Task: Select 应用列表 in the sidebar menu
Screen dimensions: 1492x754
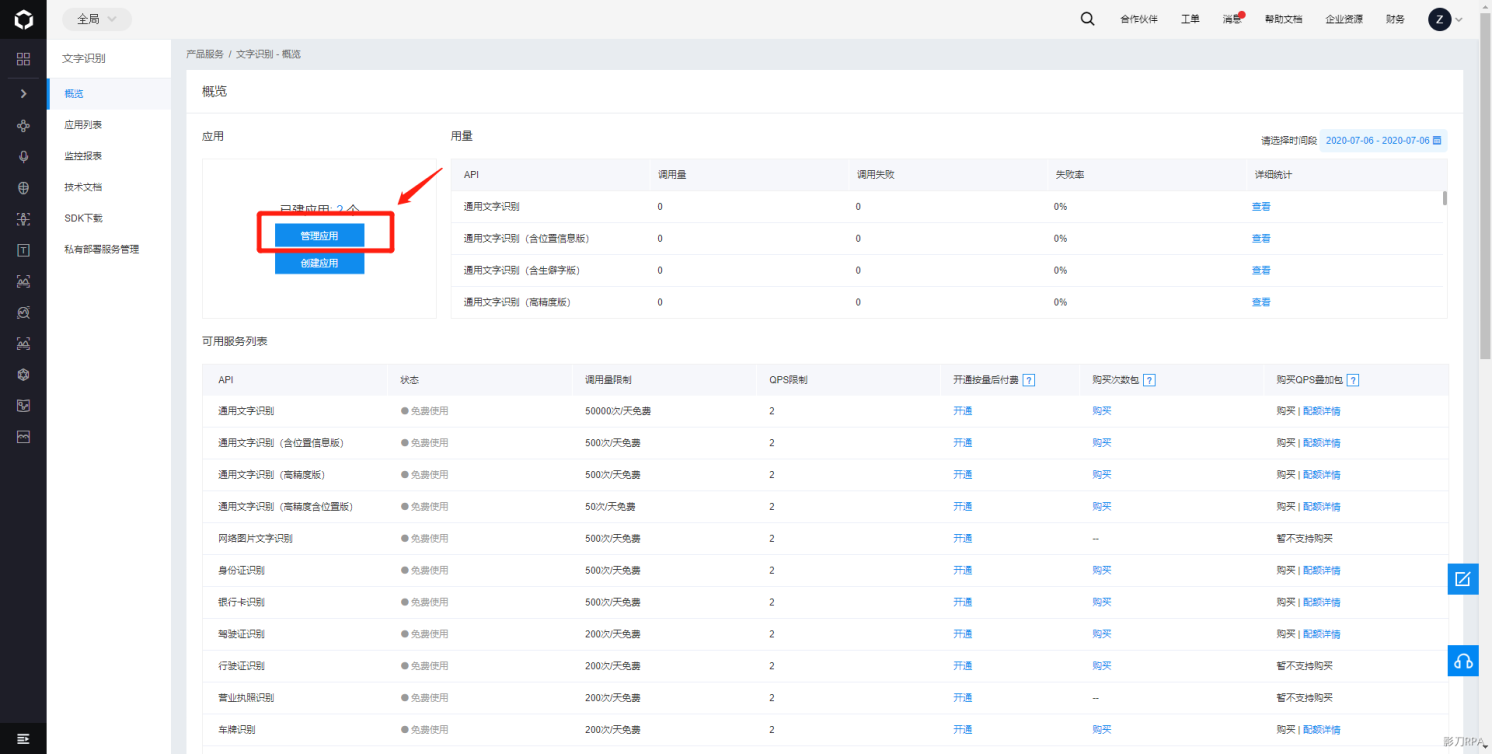Action: [83, 125]
